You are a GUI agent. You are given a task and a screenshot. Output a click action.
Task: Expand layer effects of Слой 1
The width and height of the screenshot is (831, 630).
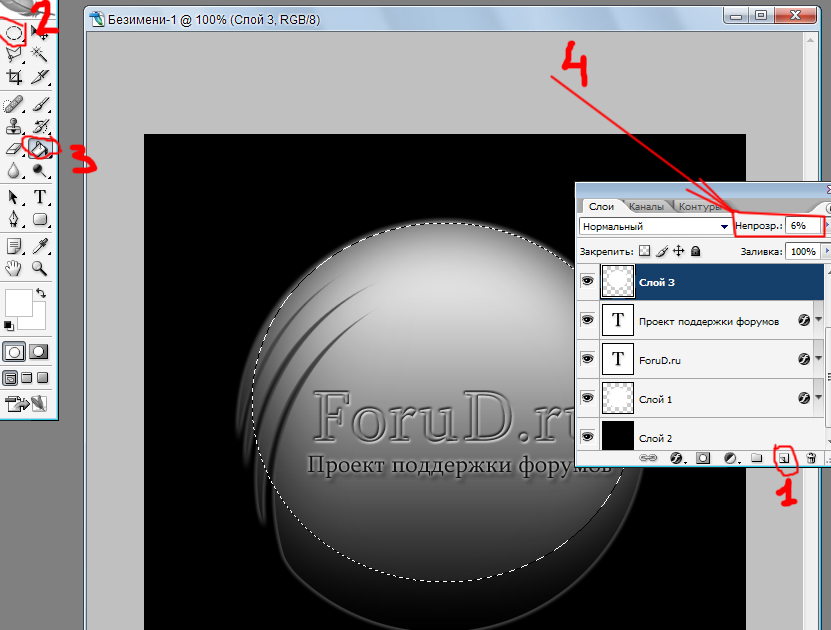pyautogui.click(x=820, y=398)
